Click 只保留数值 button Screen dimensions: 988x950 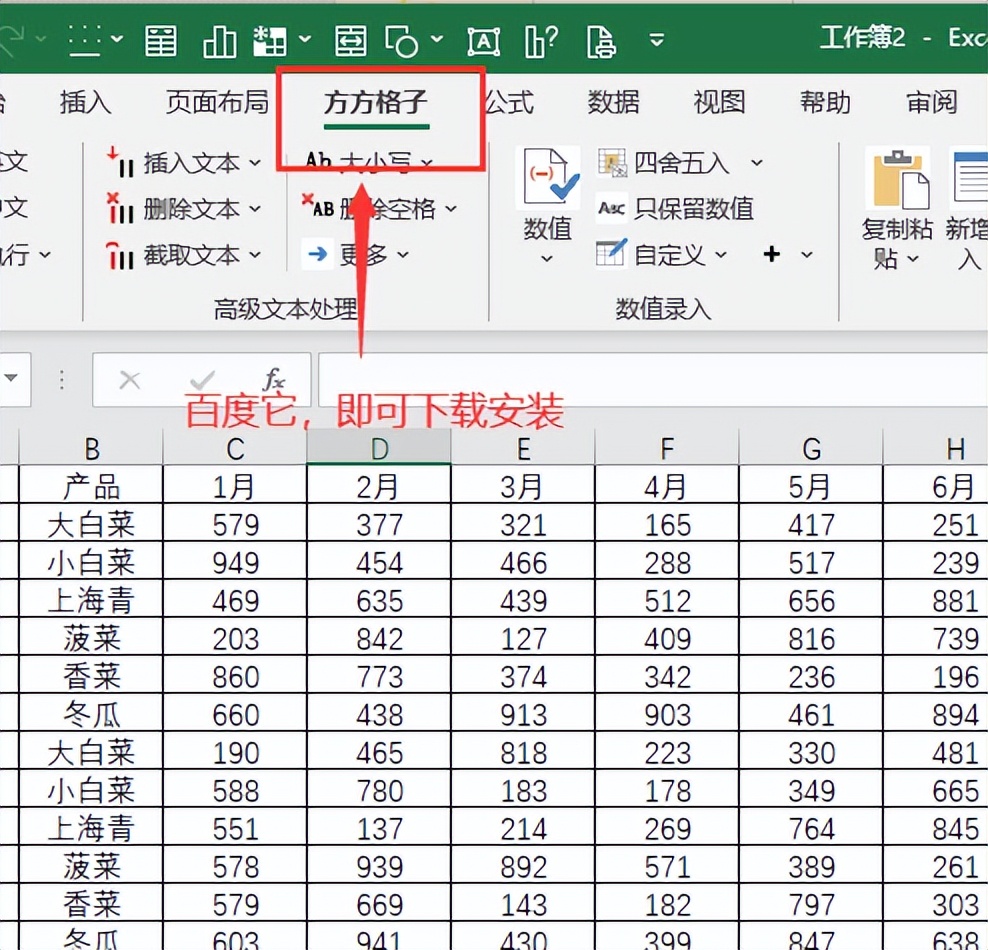tap(675, 209)
